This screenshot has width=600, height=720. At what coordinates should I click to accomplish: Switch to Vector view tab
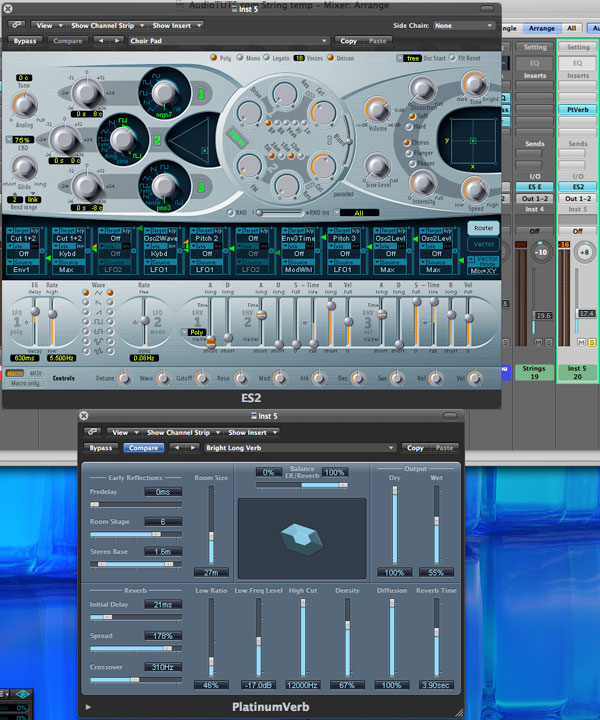[x=483, y=244]
